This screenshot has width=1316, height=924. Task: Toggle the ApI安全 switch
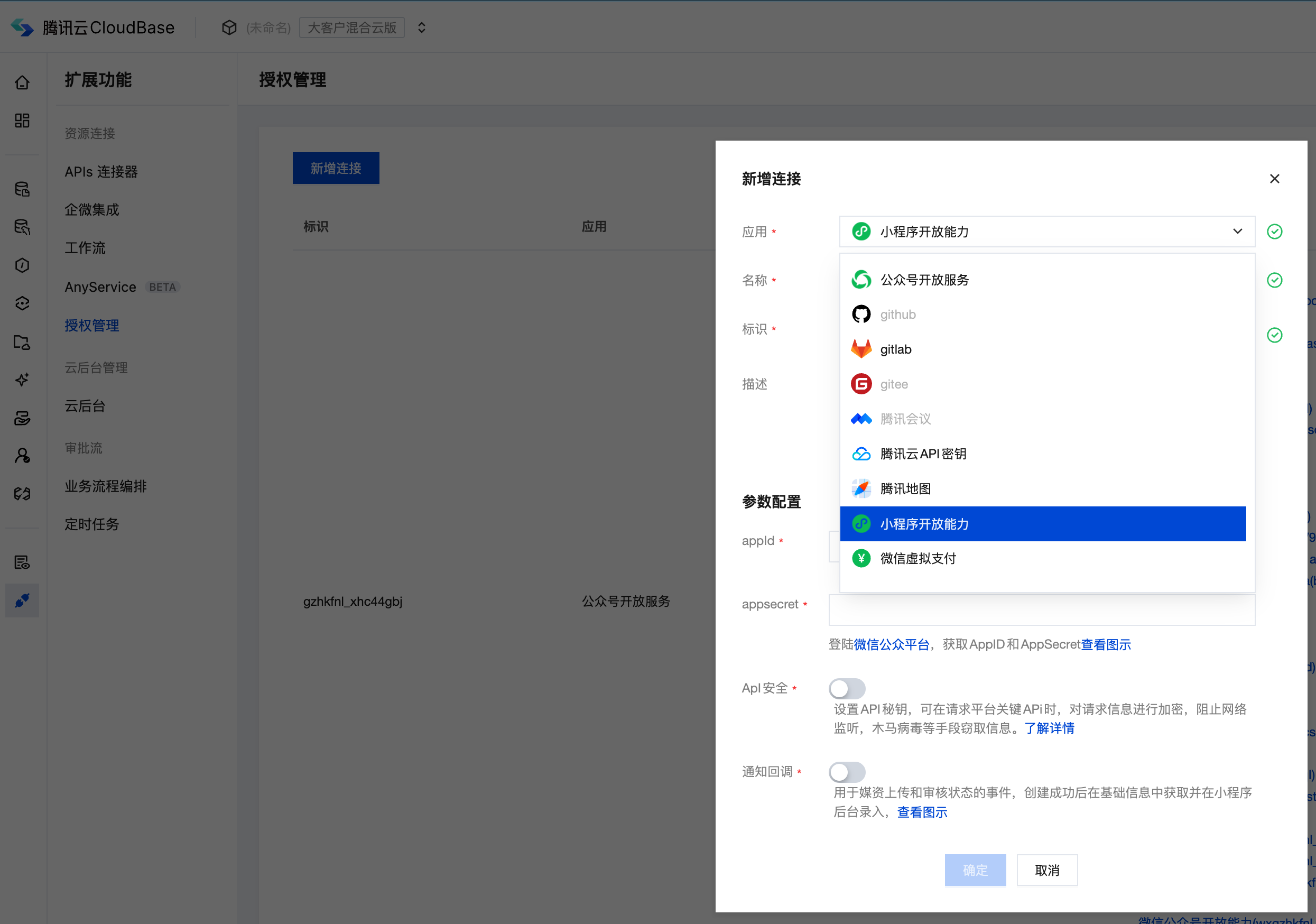tap(846, 688)
